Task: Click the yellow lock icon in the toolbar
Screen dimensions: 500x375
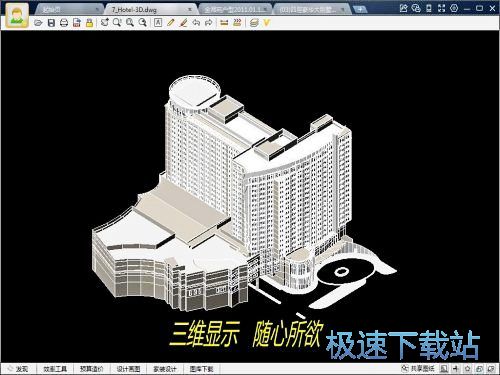Action: [x=89, y=23]
